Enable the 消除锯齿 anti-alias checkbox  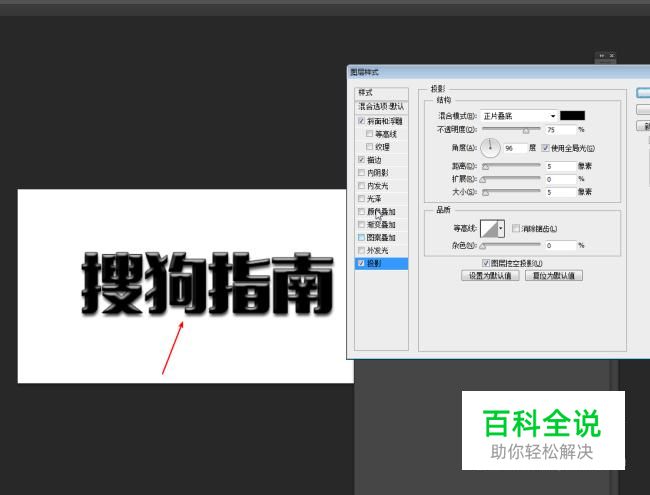(x=516, y=228)
